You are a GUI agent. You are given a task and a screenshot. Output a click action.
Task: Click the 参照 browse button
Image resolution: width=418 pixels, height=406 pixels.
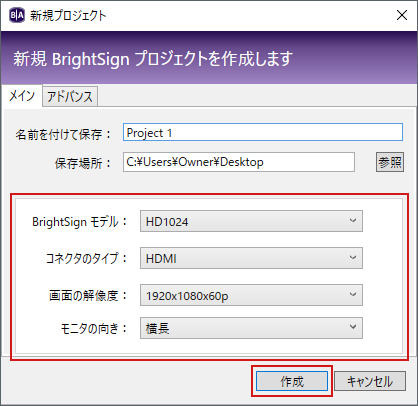click(390, 162)
